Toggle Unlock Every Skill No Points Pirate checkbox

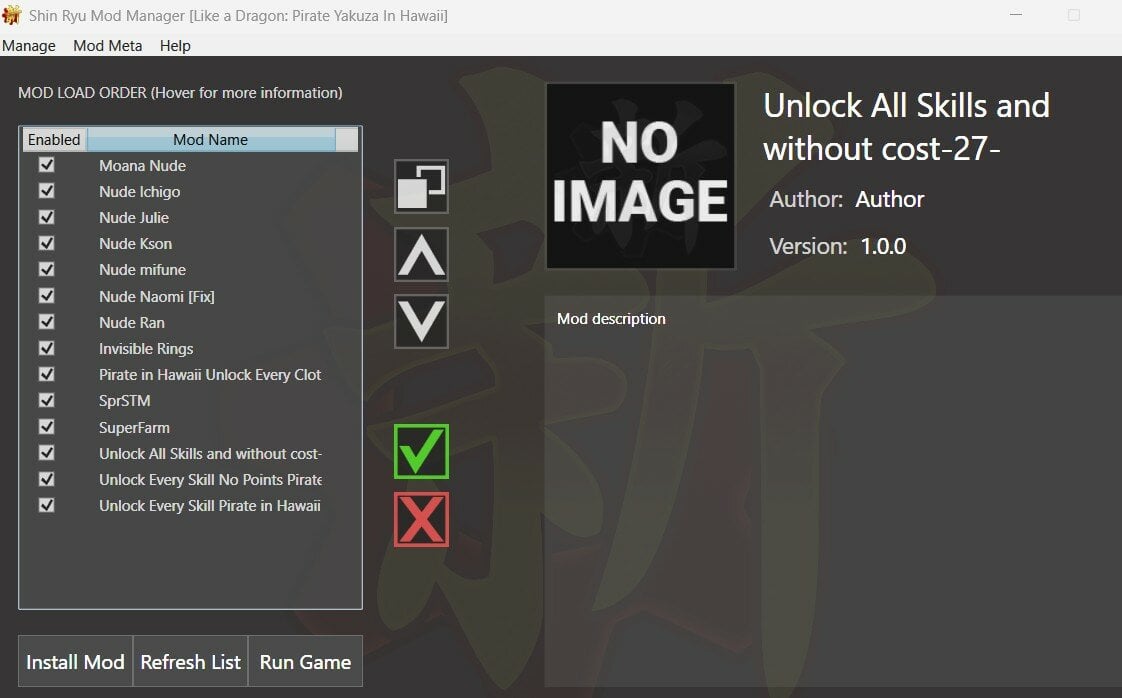47,479
